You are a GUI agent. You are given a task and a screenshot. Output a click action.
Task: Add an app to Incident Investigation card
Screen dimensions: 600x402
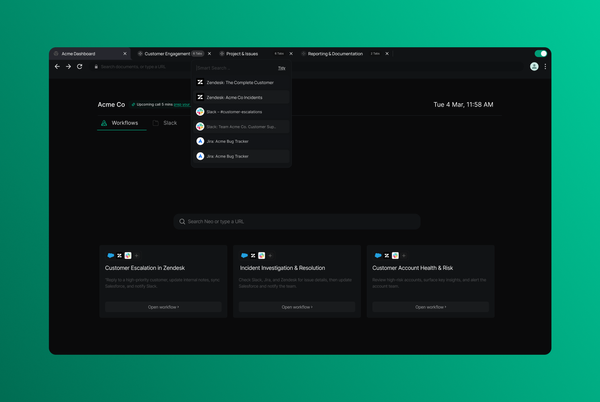pos(270,256)
